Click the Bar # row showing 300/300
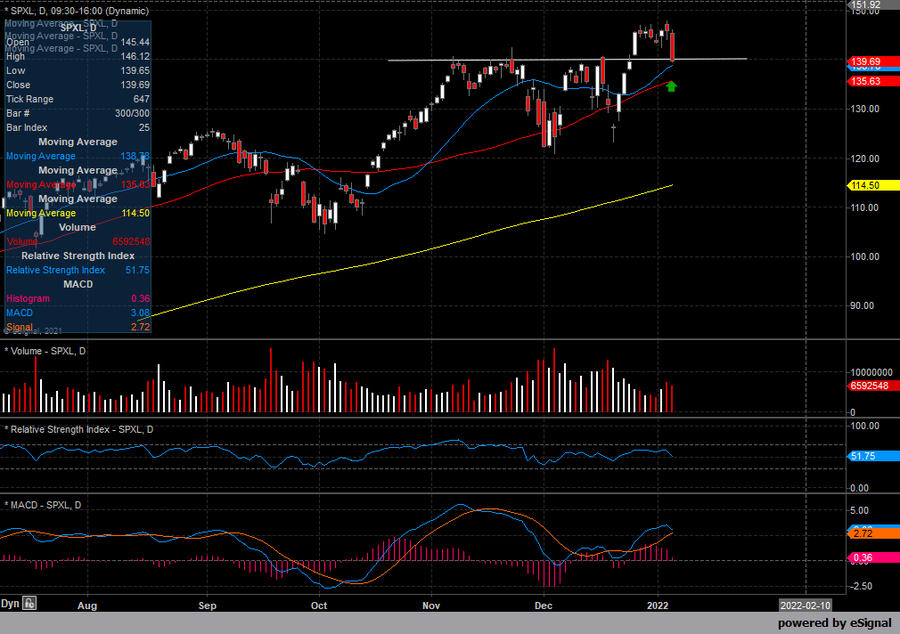The width and height of the screenshot is (900, 634). pyautogui.click(x=77, y=114)
